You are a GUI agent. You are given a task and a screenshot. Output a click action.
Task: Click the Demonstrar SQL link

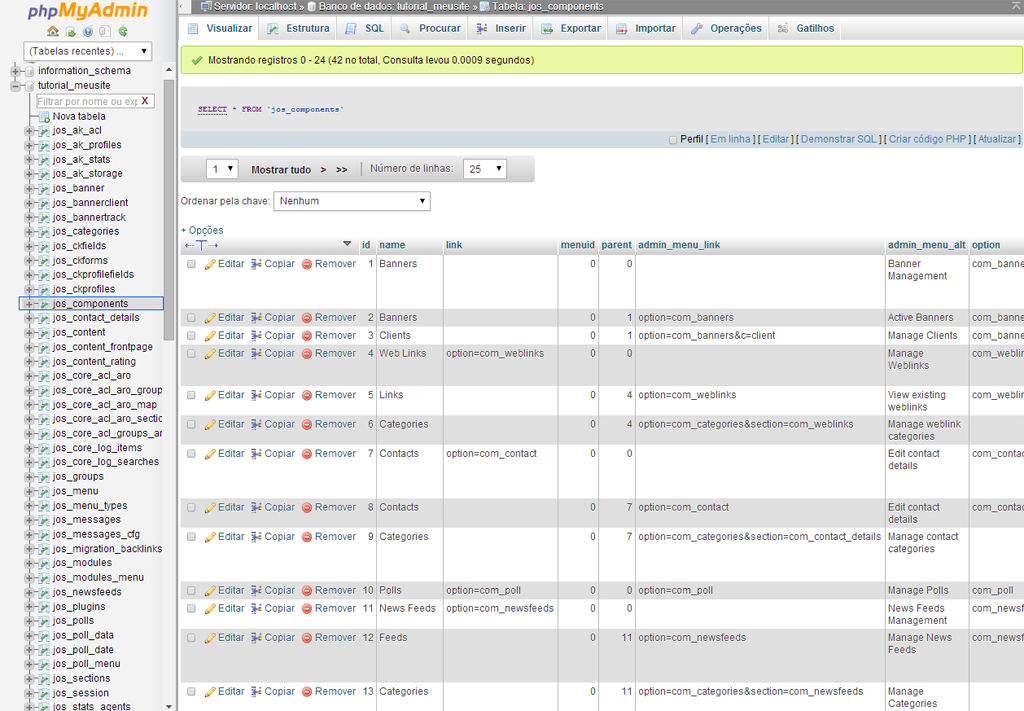[x=839, y=140]
